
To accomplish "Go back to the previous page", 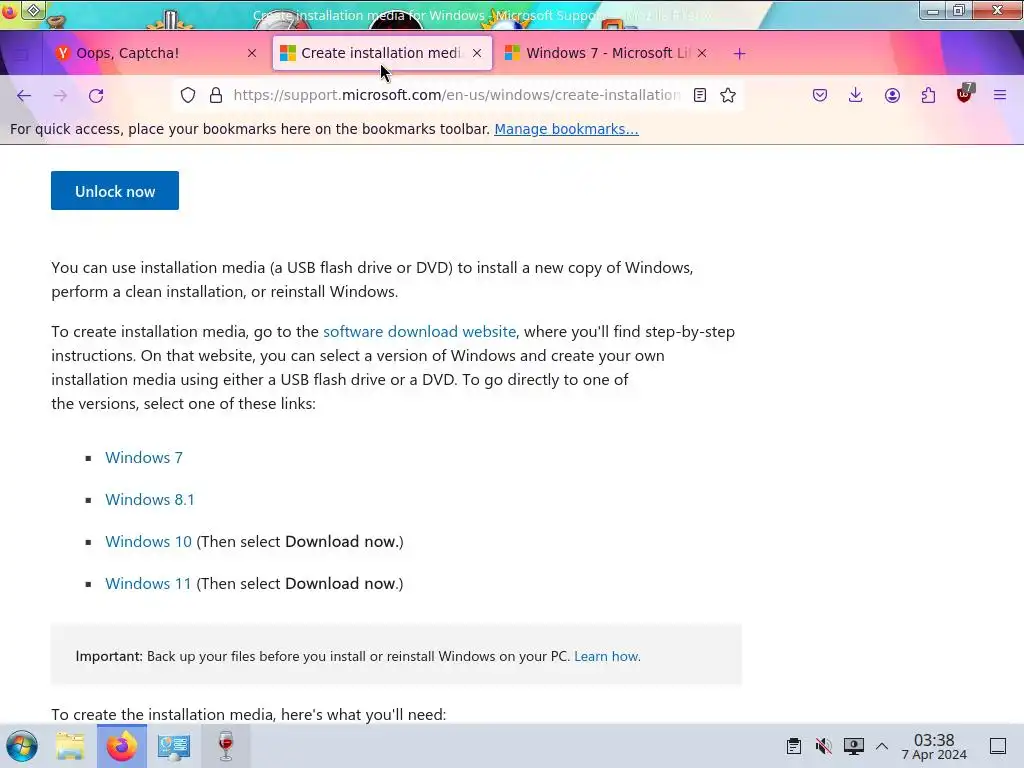I will [24, 95].
